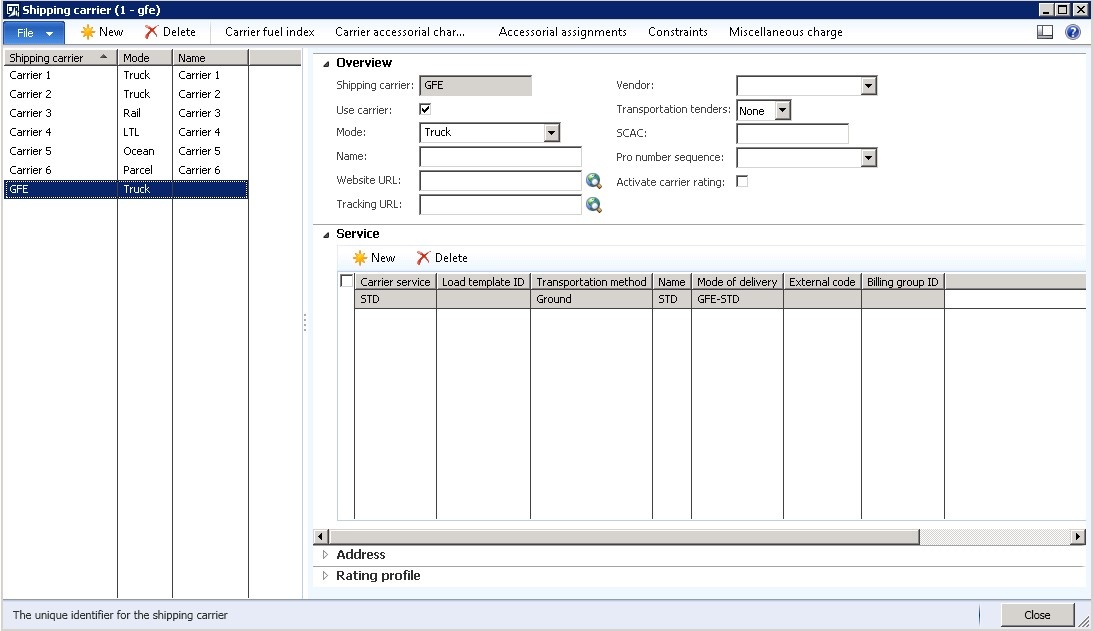The height and width of the screenshot is (631, 1093).
Task: Tick the Service grid select-all checkbox
Action: [346, 281]
